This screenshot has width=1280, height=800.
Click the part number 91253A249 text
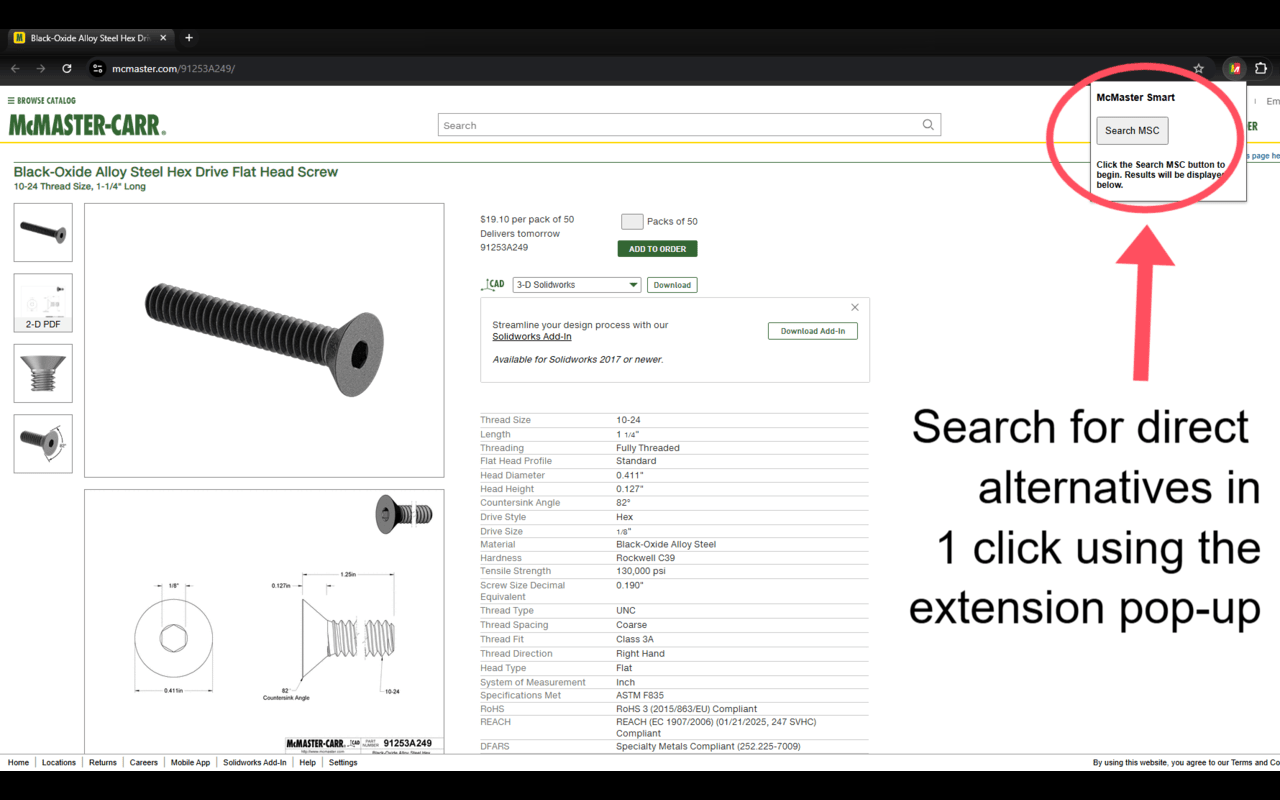[x=504, y=247]
